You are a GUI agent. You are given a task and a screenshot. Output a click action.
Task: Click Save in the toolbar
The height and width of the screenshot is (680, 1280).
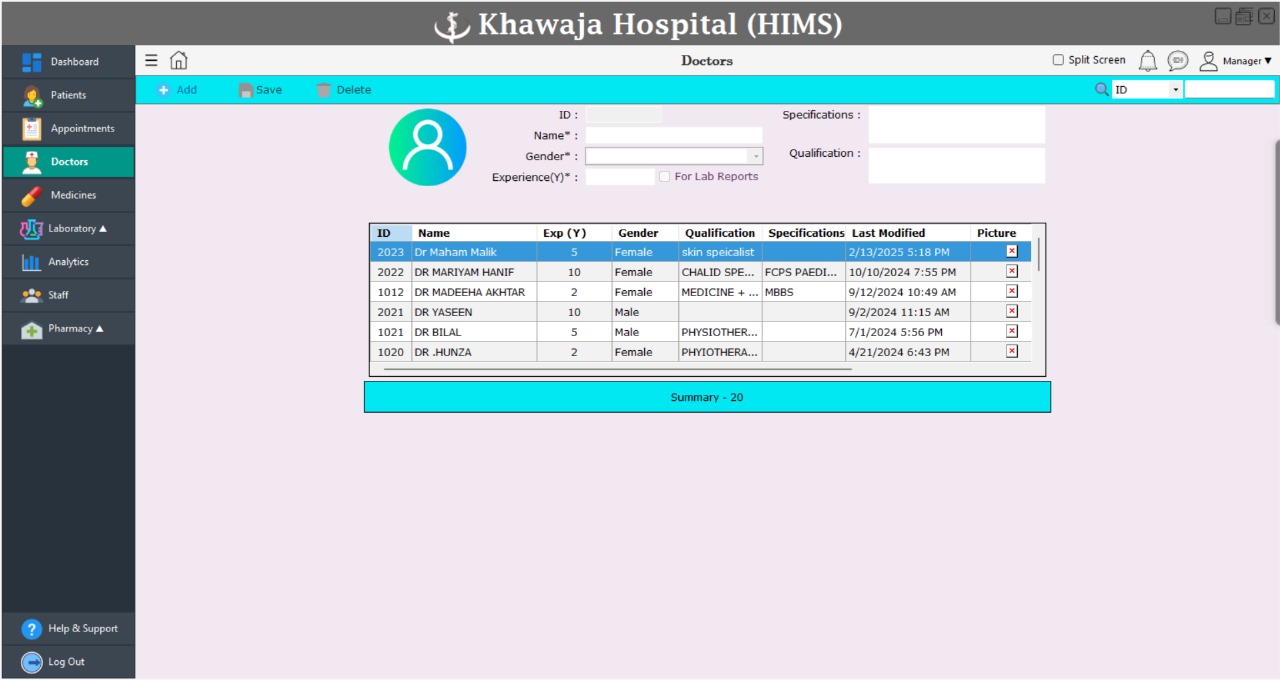click(260, 90)
